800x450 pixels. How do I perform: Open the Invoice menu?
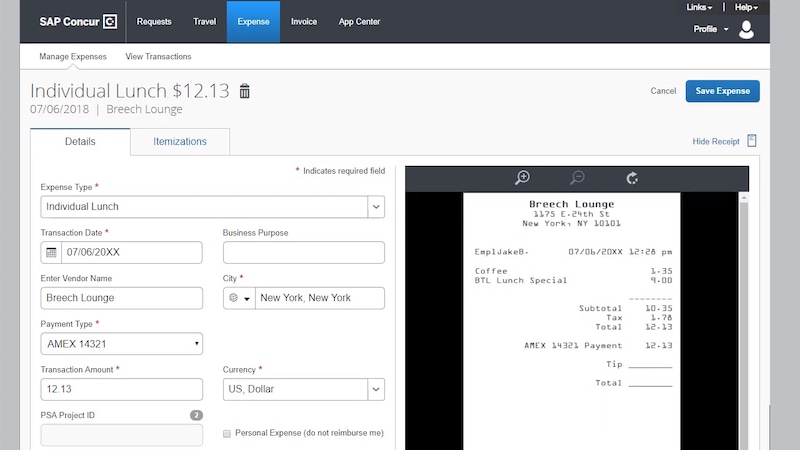304,21
